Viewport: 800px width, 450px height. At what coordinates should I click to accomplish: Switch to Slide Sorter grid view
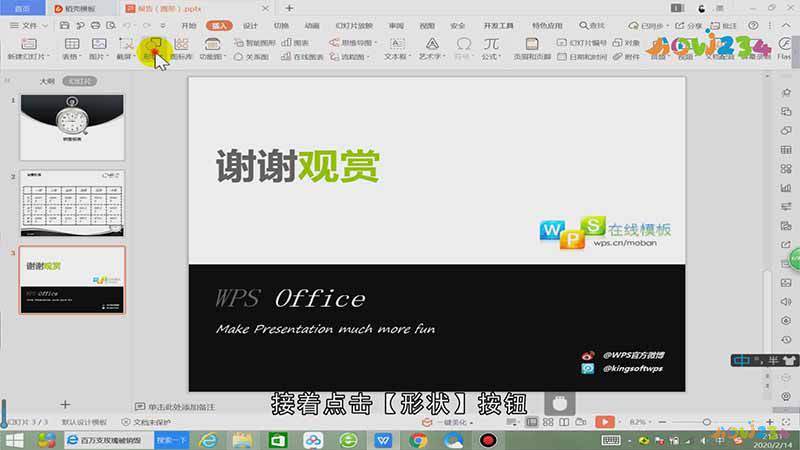tap(548, 422)
